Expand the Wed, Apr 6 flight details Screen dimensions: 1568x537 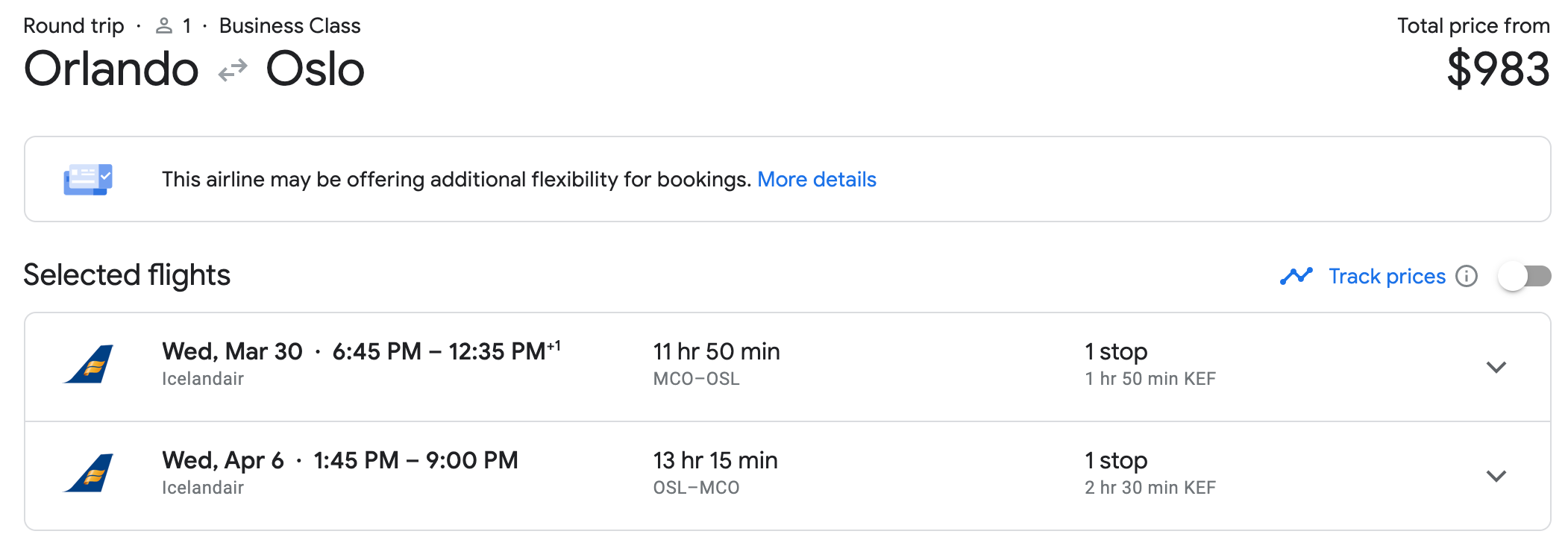pos(1496,476)
